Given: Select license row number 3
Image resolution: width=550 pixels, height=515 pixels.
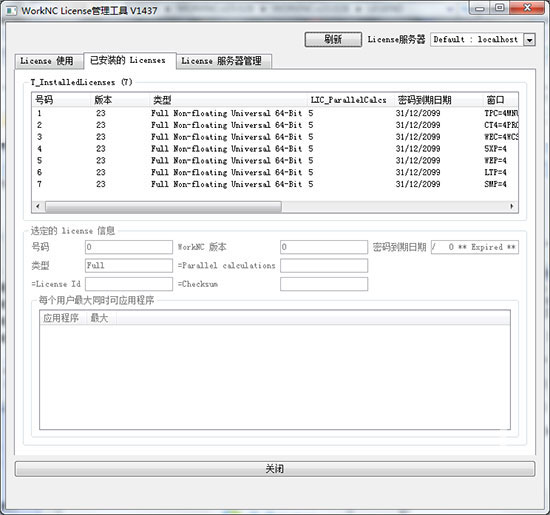Looking at the screenshot, I should tap(275, 137).
